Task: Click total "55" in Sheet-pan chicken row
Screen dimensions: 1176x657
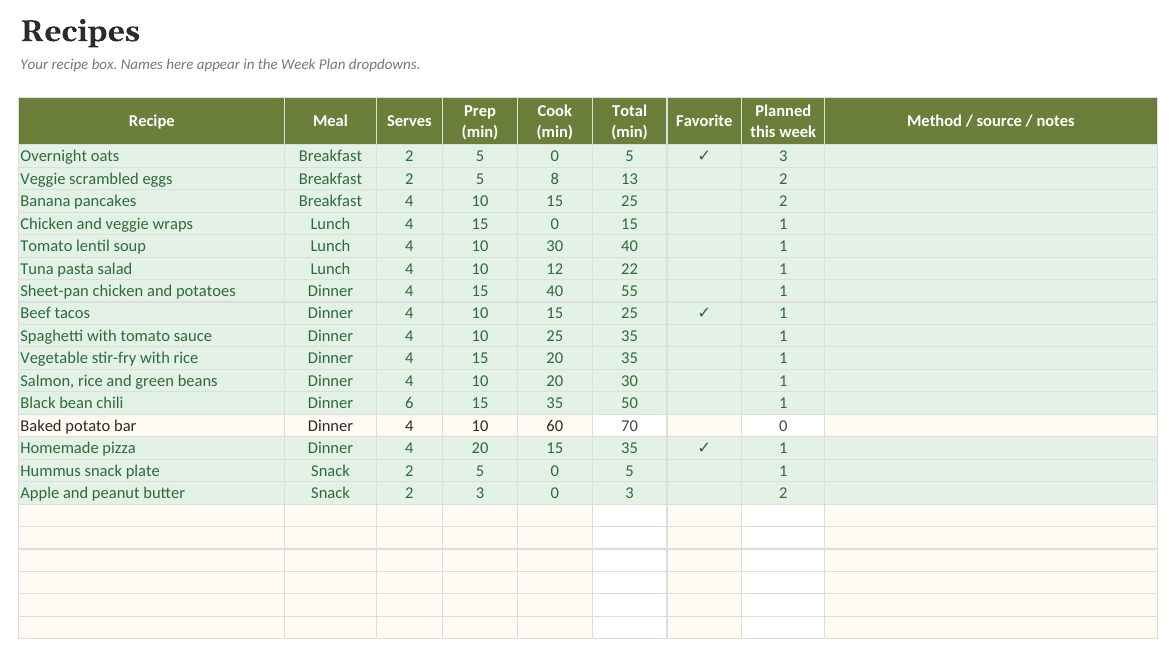Action: click(x=629, y=291)
